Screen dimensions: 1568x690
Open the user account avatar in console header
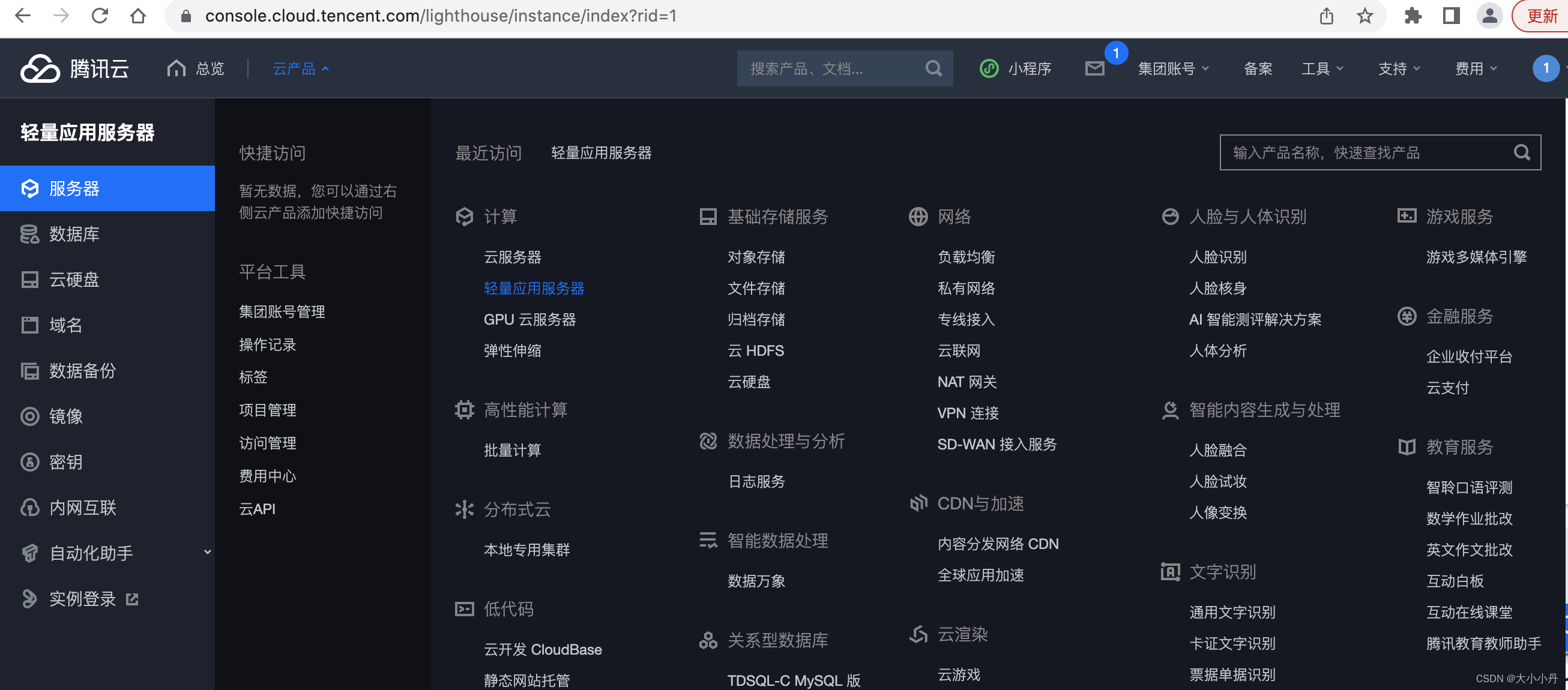(1545, 68)
